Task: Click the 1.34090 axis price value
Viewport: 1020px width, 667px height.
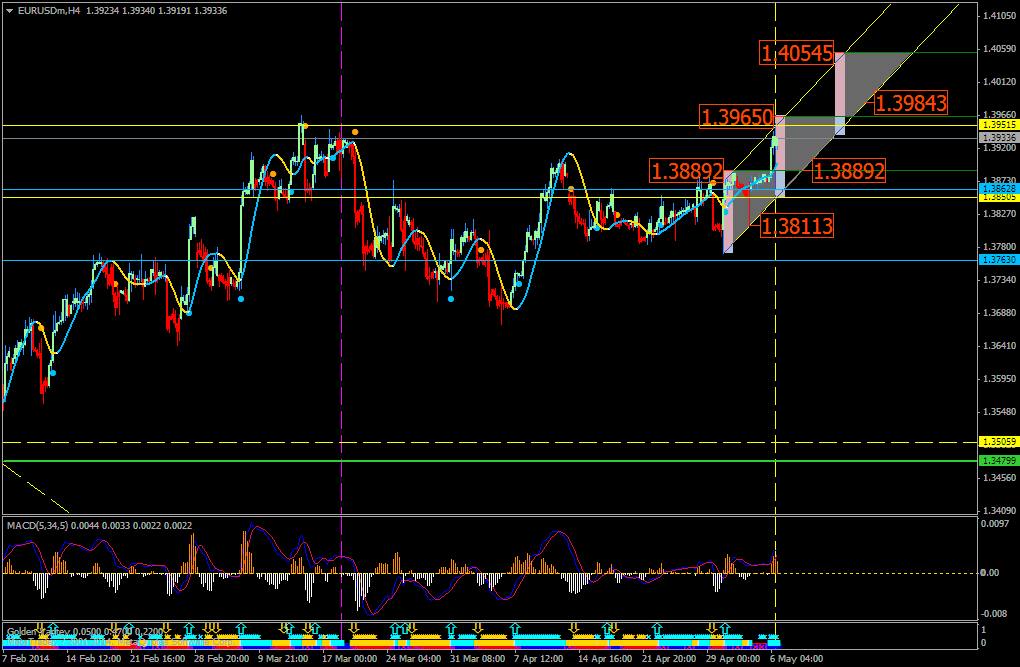Action: point(1000,511)
